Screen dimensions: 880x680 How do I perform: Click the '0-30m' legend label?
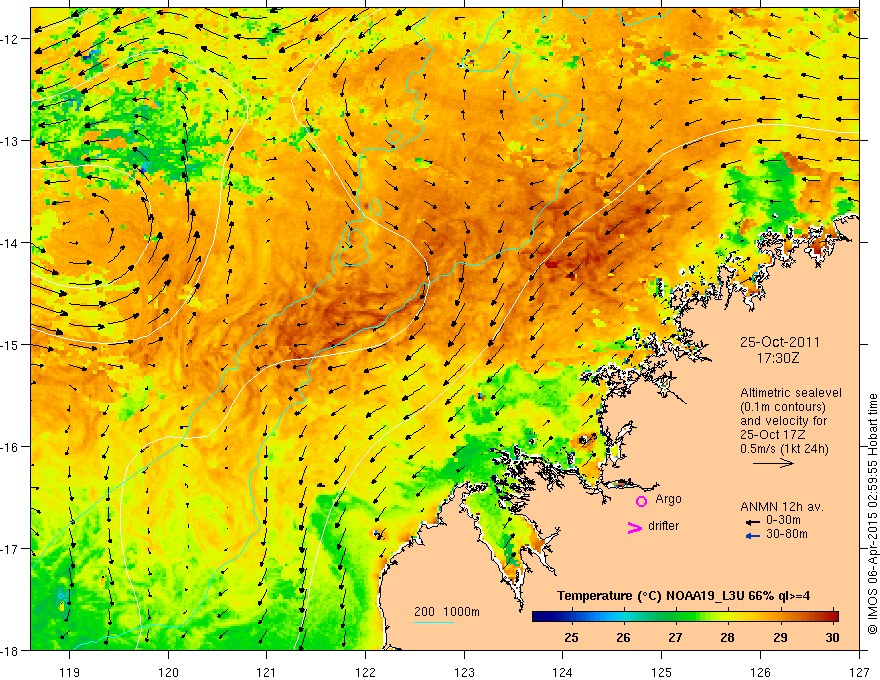coord(783,520)
